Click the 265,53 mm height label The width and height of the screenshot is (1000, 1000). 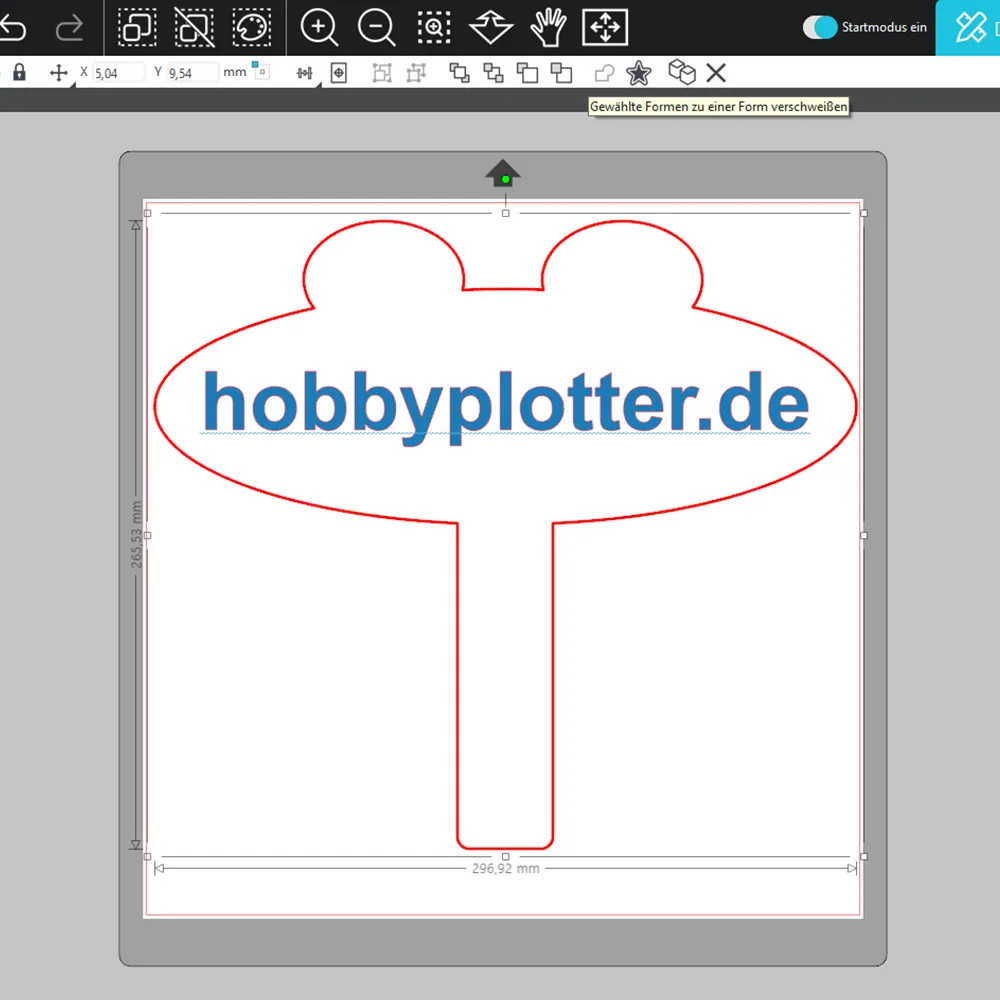tap(136, 534)
